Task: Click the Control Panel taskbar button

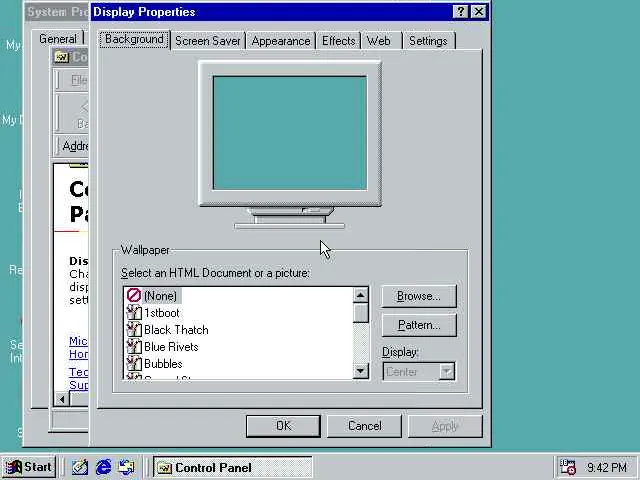Action: [233, 467]
